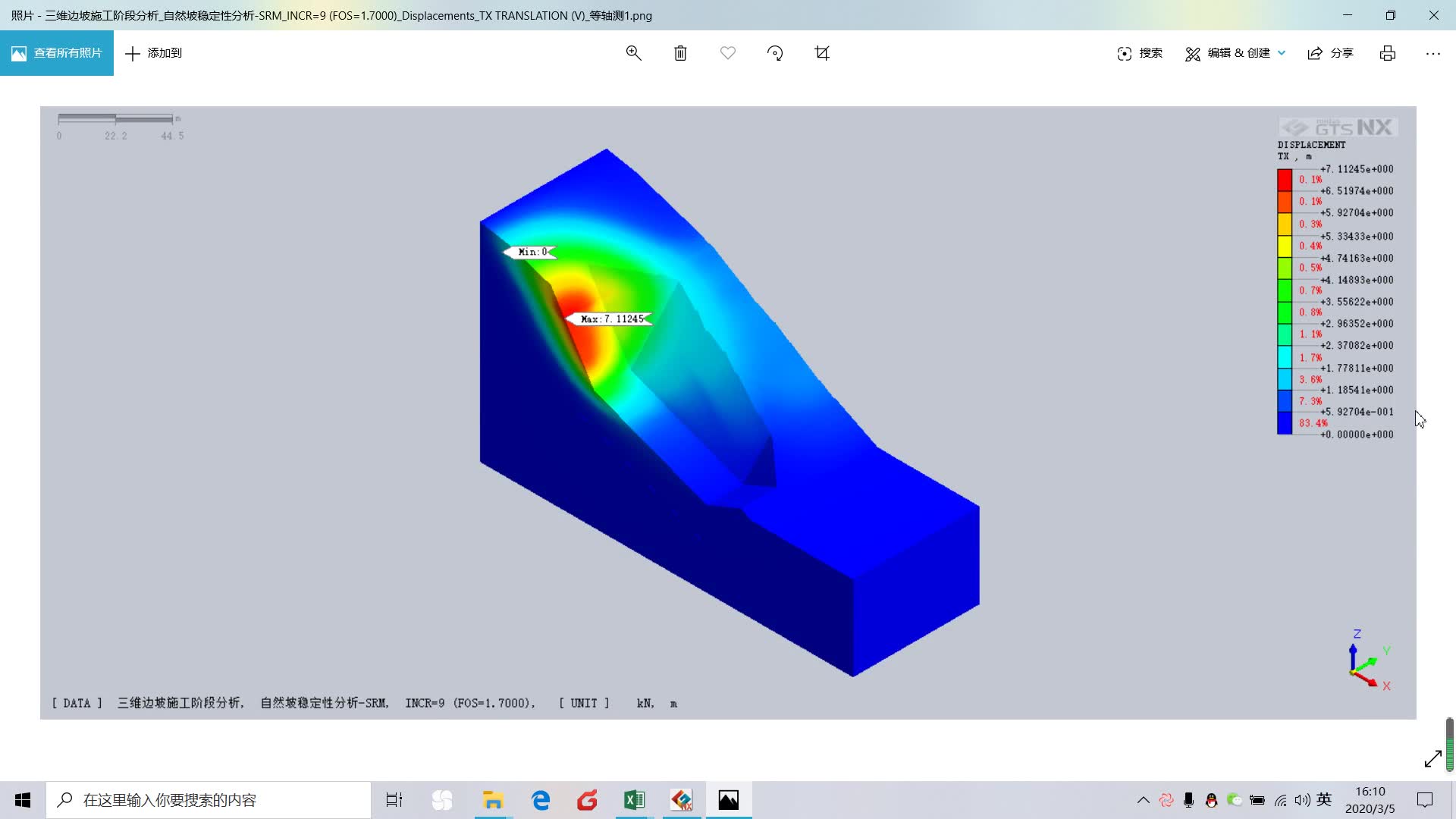
Task: Open File Explorer from the taskbar
Action: point(493,800)
